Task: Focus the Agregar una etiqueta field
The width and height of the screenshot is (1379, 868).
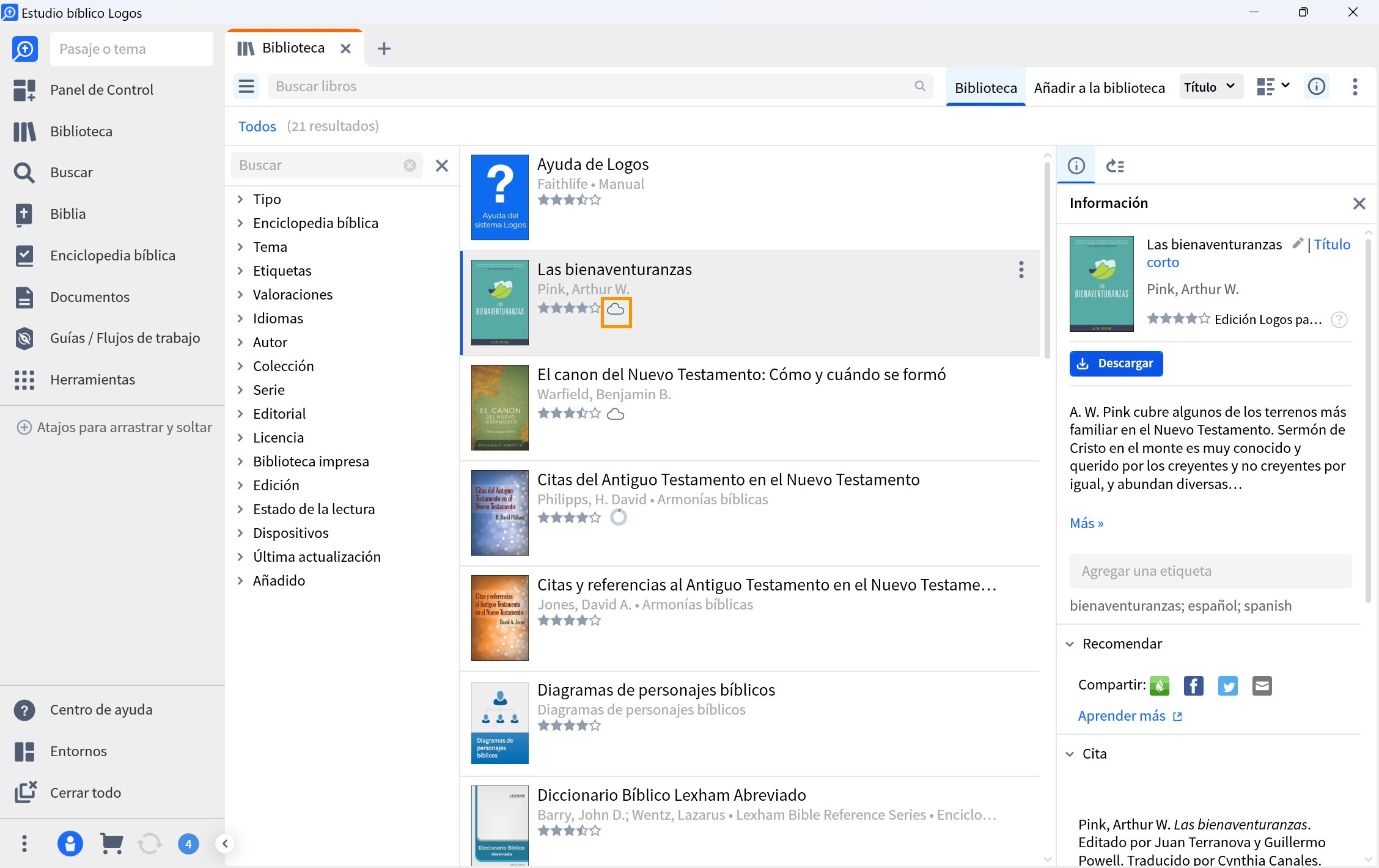Action: [1210, 571]
